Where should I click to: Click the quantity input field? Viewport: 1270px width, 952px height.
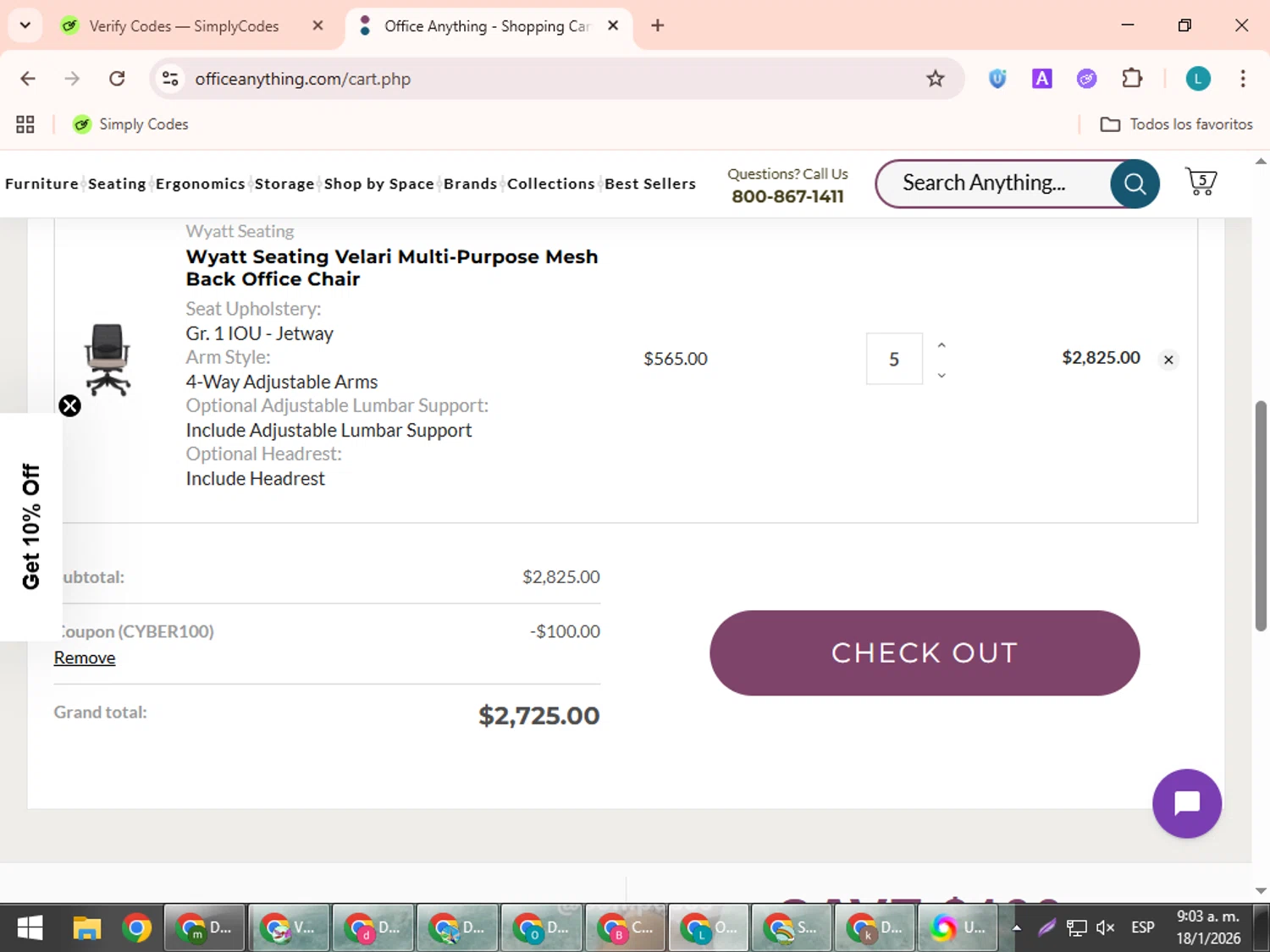pos(894,360)
